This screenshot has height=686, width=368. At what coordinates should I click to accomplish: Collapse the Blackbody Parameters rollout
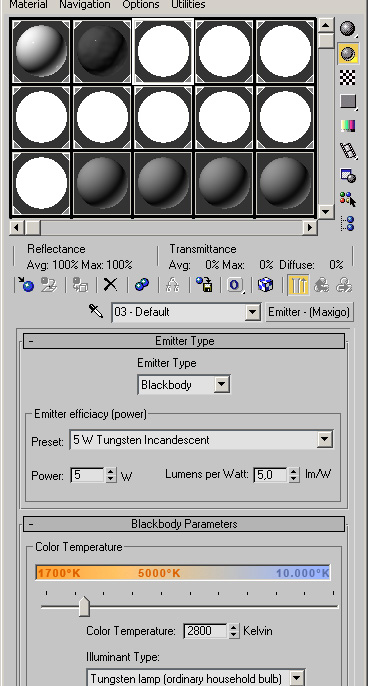click(x=184, y=524)
